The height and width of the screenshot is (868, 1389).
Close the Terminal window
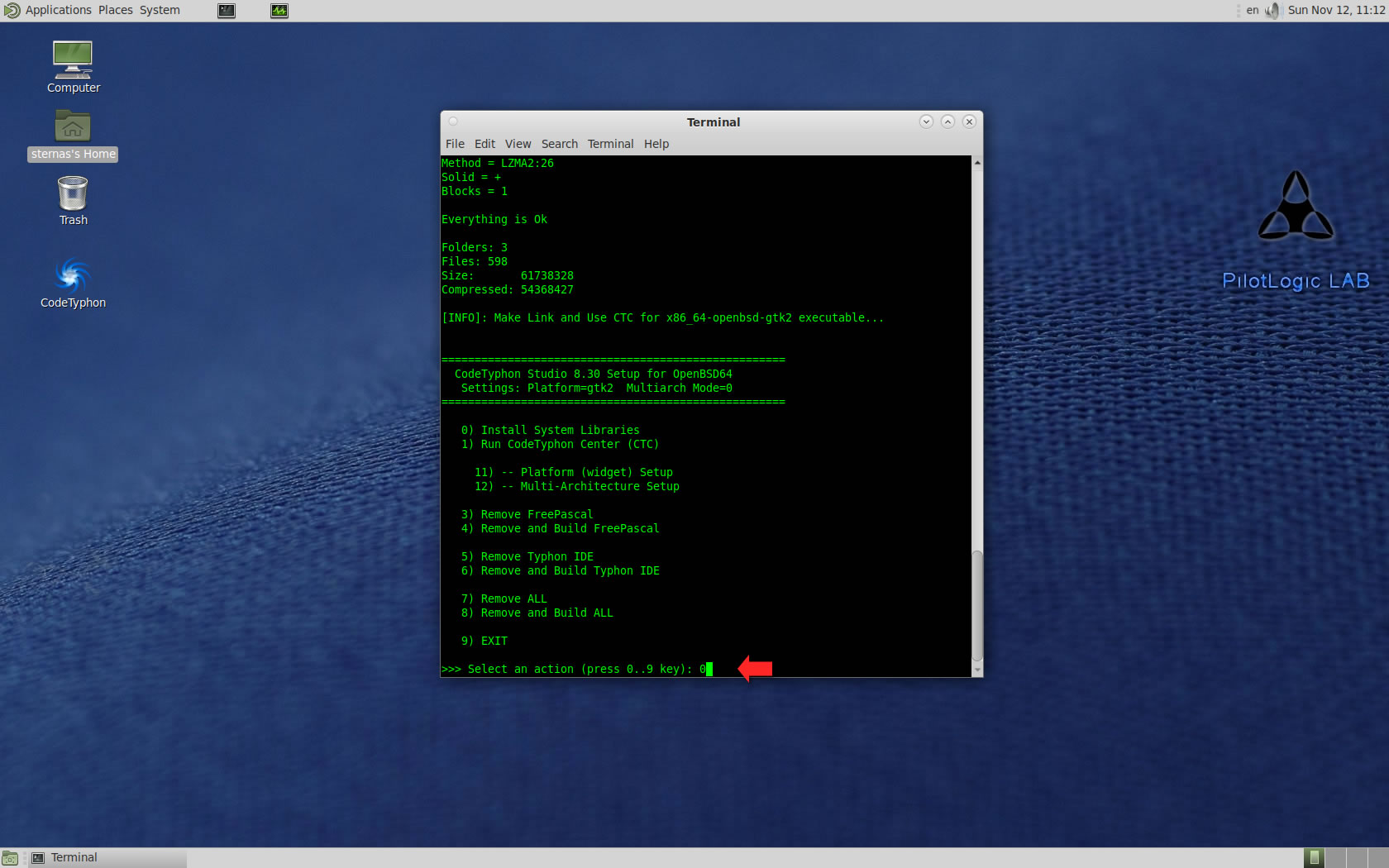click(969, 122)
